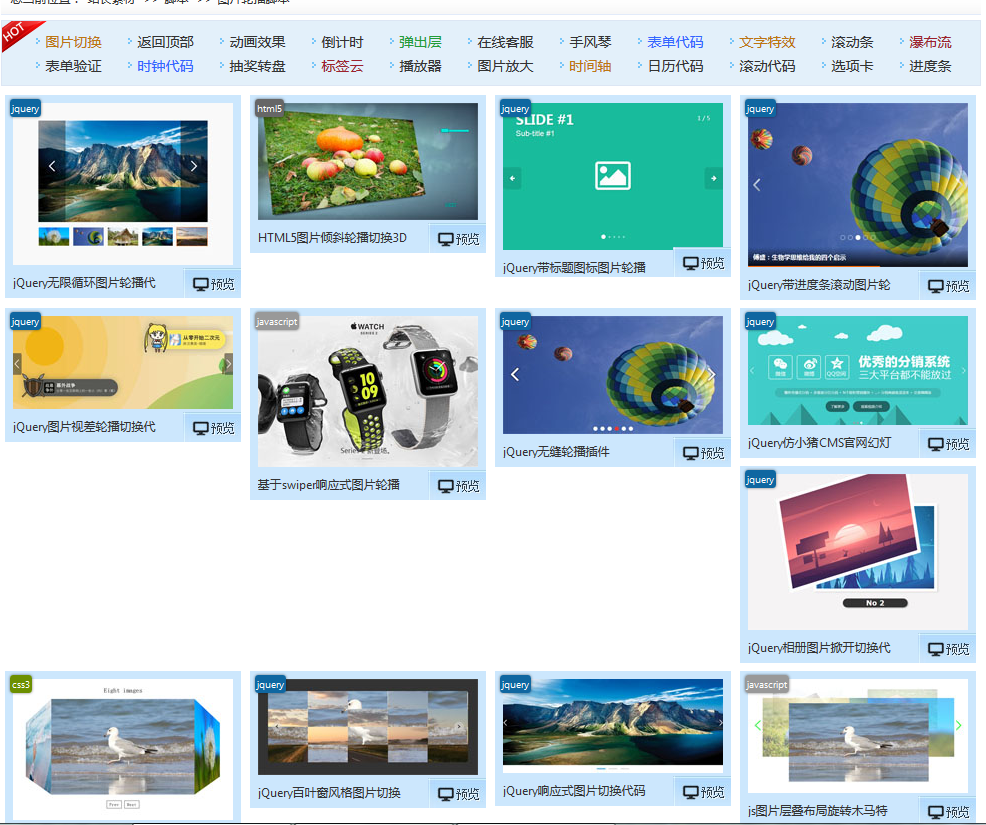Image resolution: width=986 pixels, height=825 pixels.
Task: Open the mountain lake carousel thumbnail
Action: pos(123,184)
